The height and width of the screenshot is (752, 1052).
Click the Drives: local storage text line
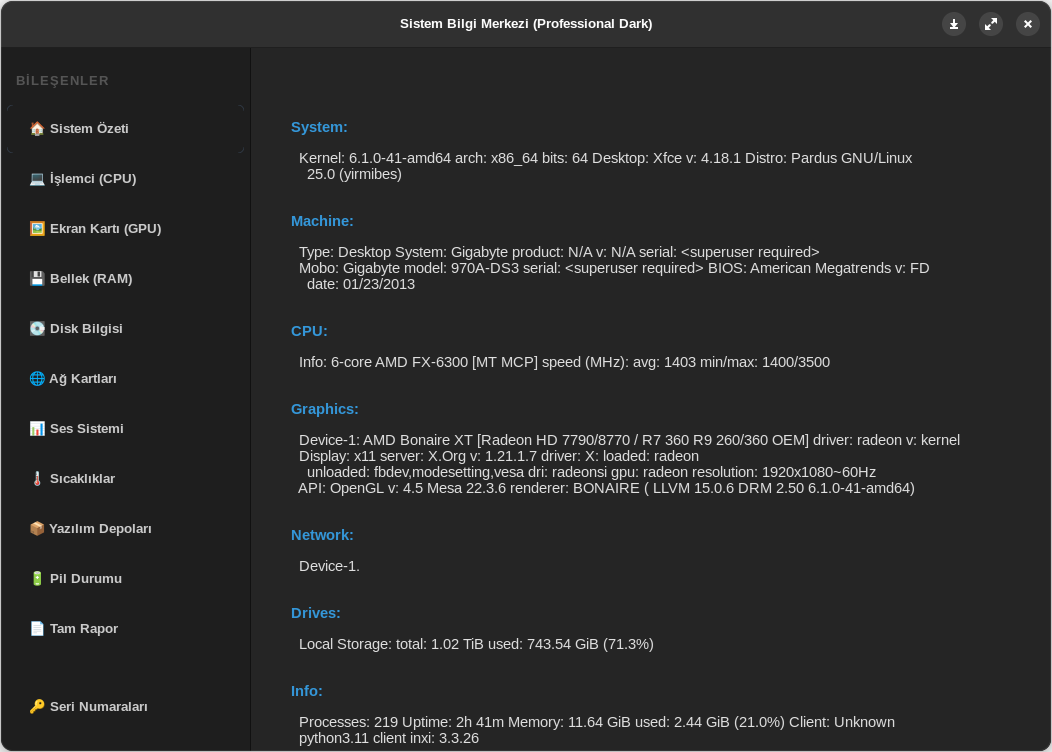pos(476,644)
